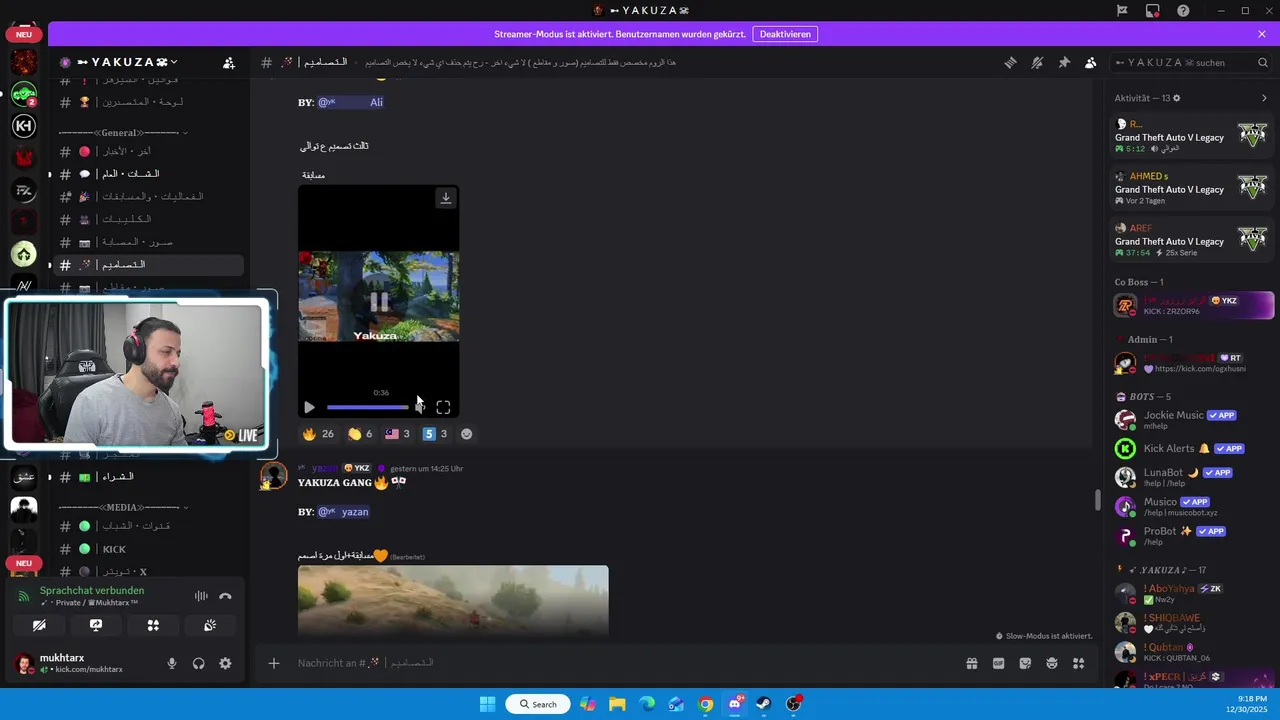The image size is (1280, 720).
Task: Open the KICK channel
Action: click(148, 549)
